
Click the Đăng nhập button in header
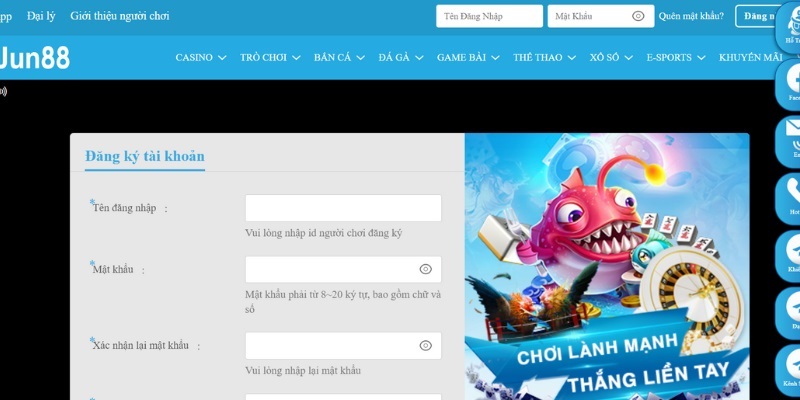757,16
